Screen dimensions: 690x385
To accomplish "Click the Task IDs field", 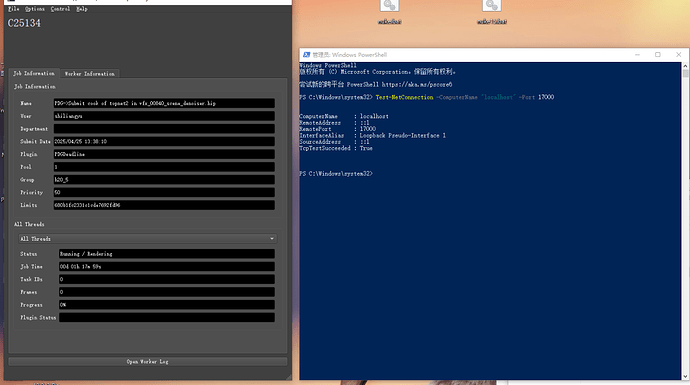I will click(x=167, y=279).
